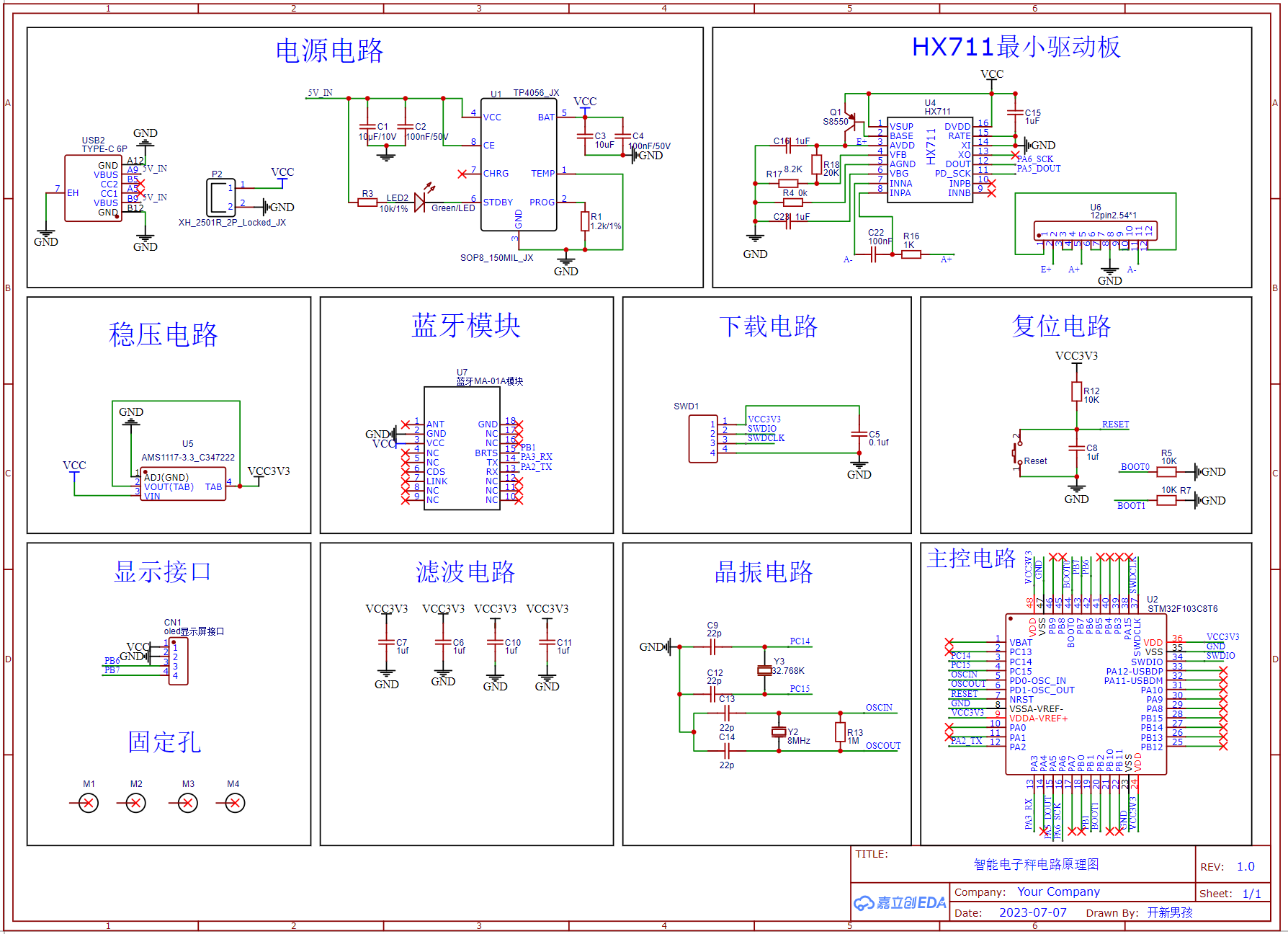This screenshot has width=1288, height=934.
Task: Select resistor R12 10K symbol
Action: 1076,392
